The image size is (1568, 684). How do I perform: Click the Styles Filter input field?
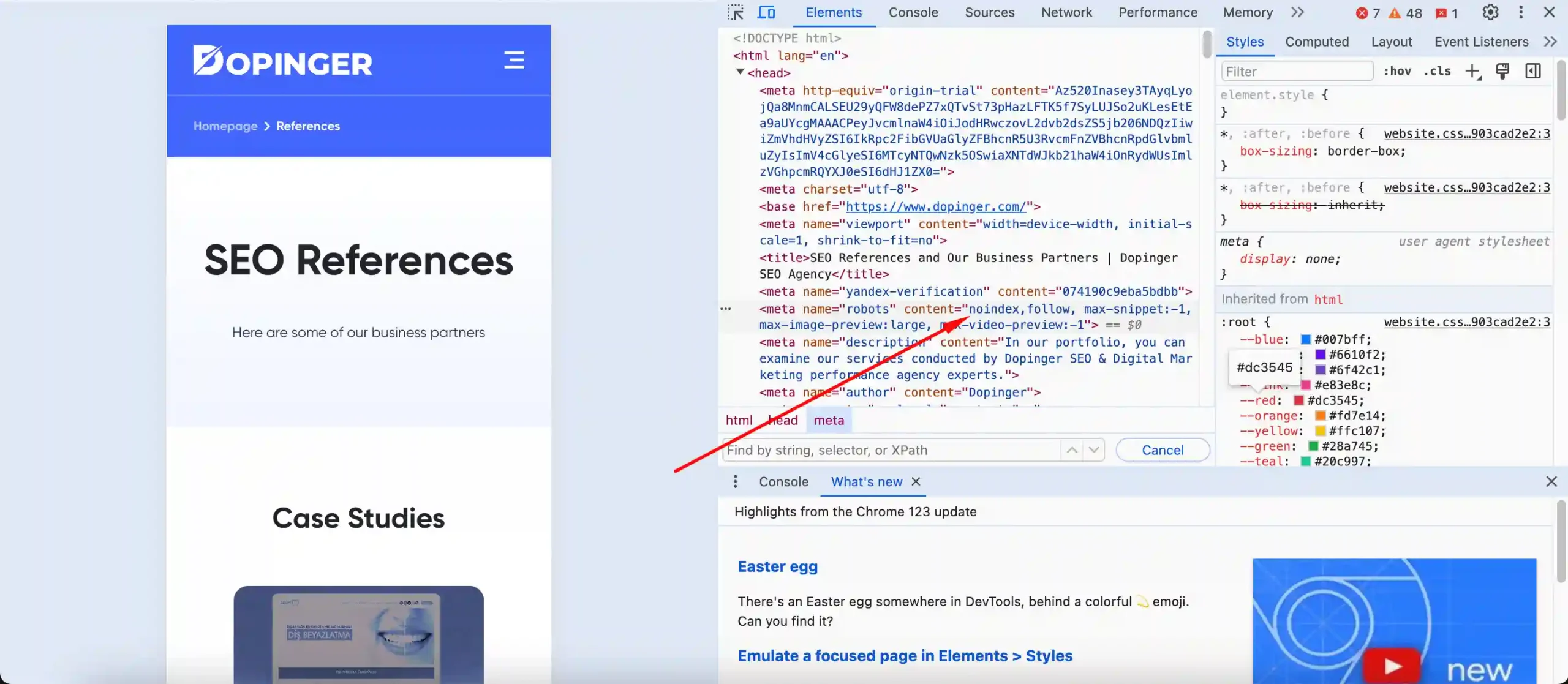(1297, 71)
